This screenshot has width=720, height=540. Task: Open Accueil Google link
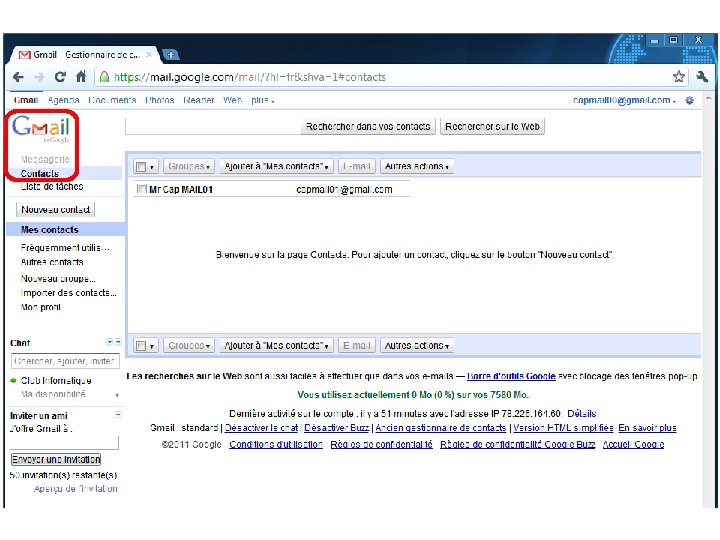633,444
